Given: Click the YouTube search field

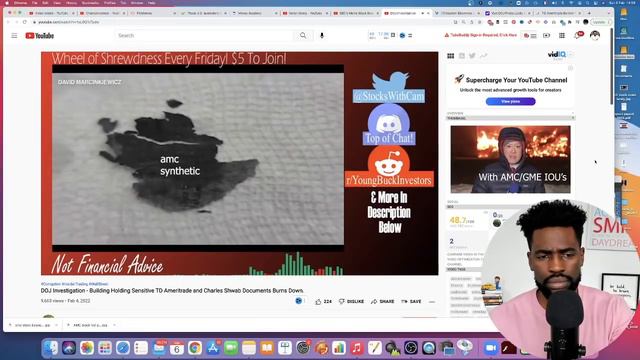Looking at the screenshot, I should coord(204,36).
